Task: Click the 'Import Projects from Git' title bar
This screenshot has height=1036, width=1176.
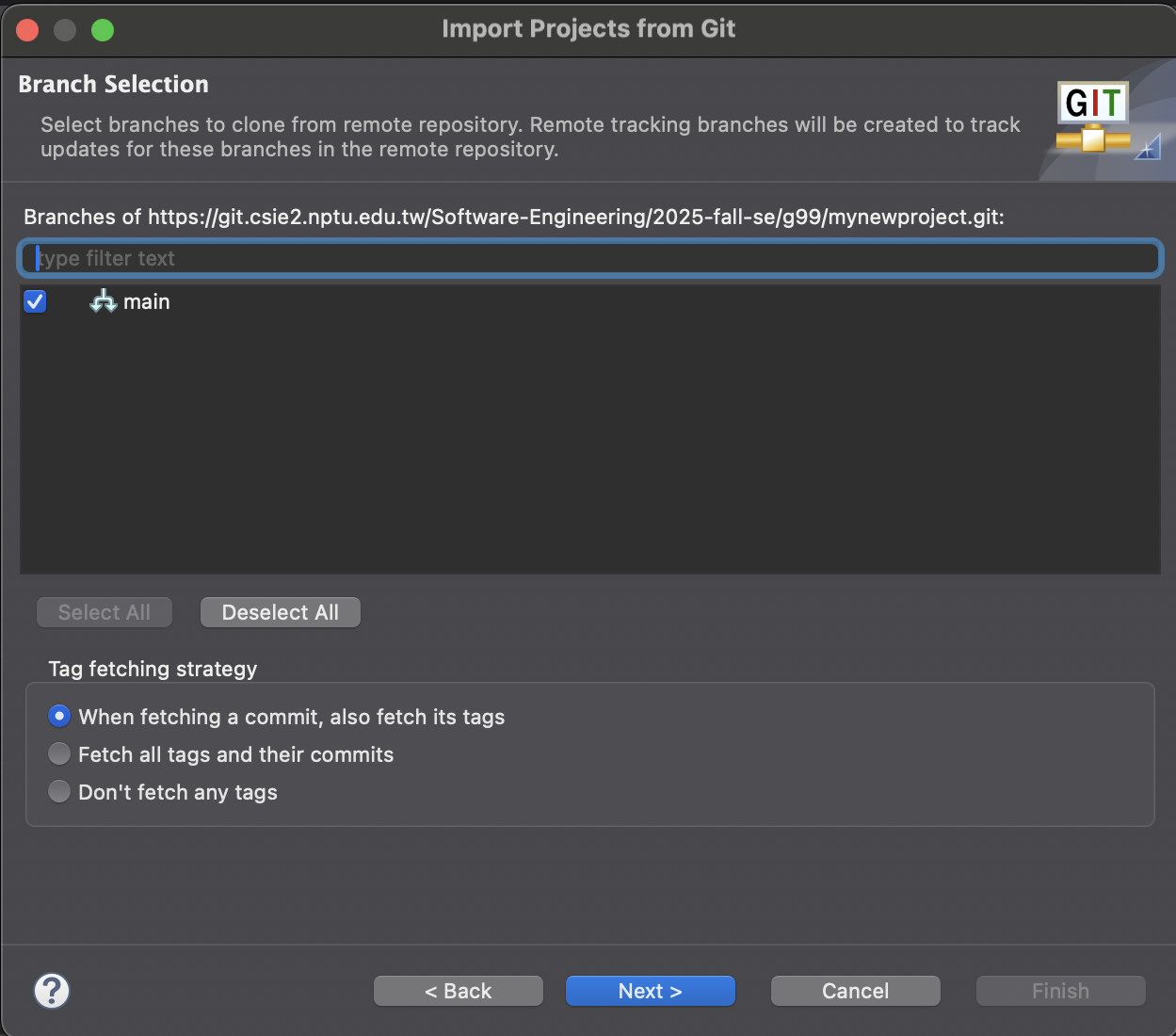Action: [588, 29]
